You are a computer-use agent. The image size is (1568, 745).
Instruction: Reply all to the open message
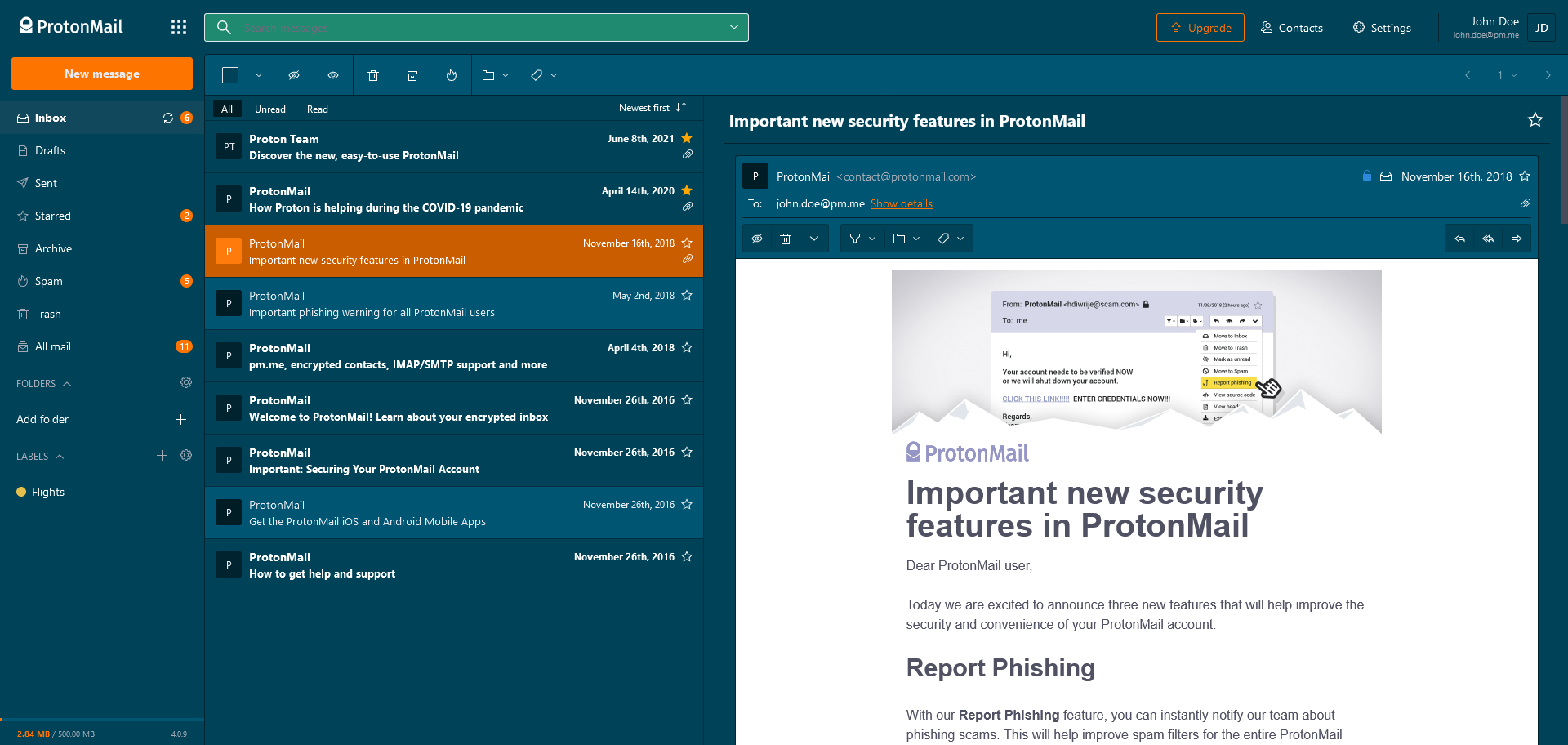click(1488, 239)
